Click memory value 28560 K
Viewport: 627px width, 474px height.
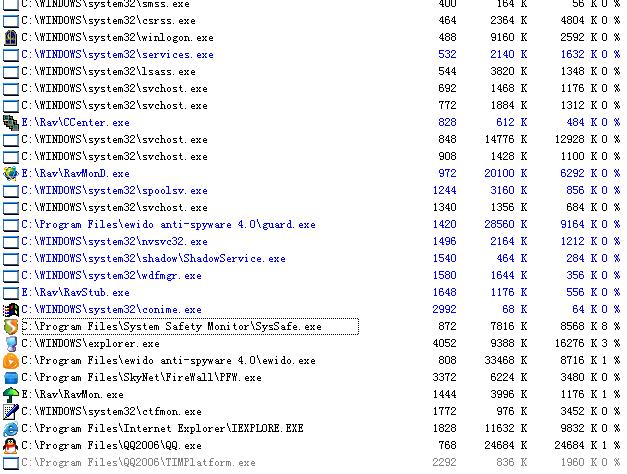click(x=506, y=224)
